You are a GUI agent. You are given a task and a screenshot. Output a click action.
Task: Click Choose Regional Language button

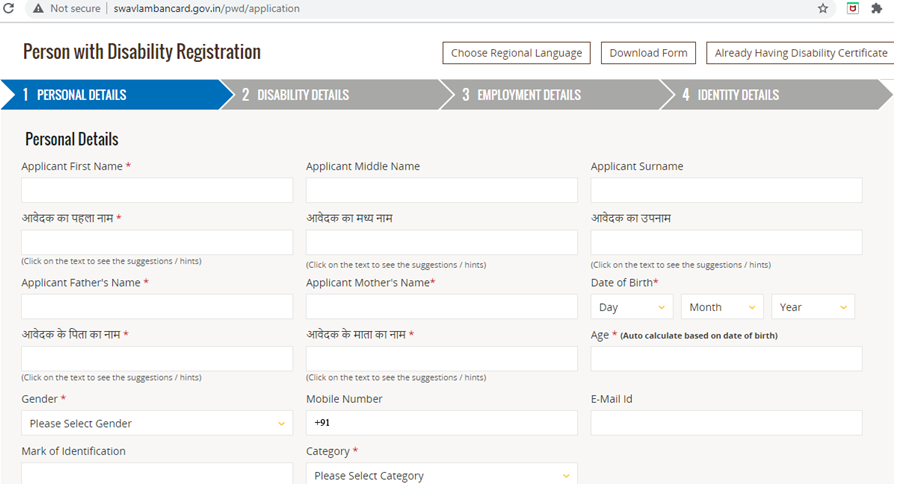click(x=516, y=53)
